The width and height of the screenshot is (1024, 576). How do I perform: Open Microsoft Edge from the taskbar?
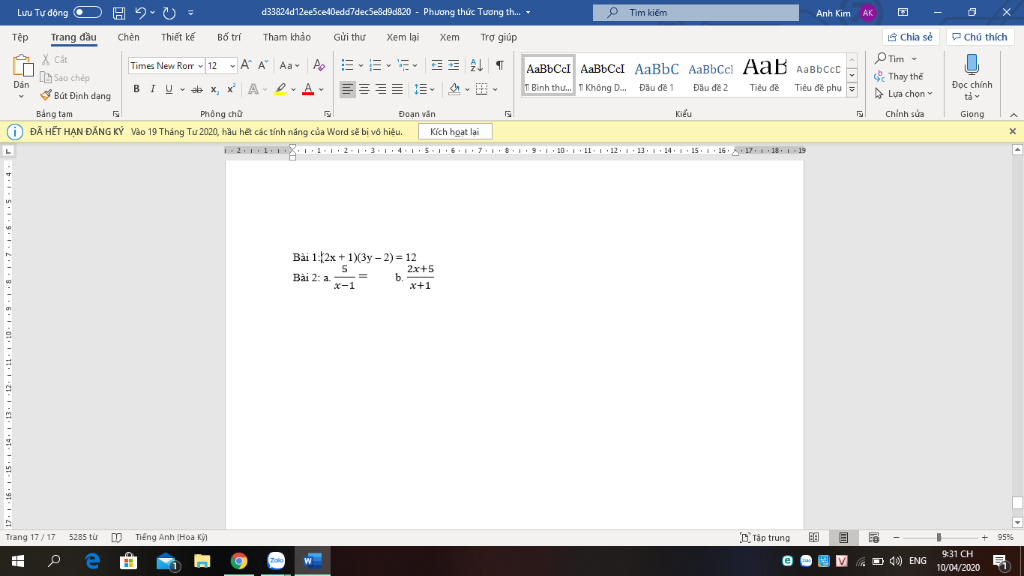coord(92,561)
